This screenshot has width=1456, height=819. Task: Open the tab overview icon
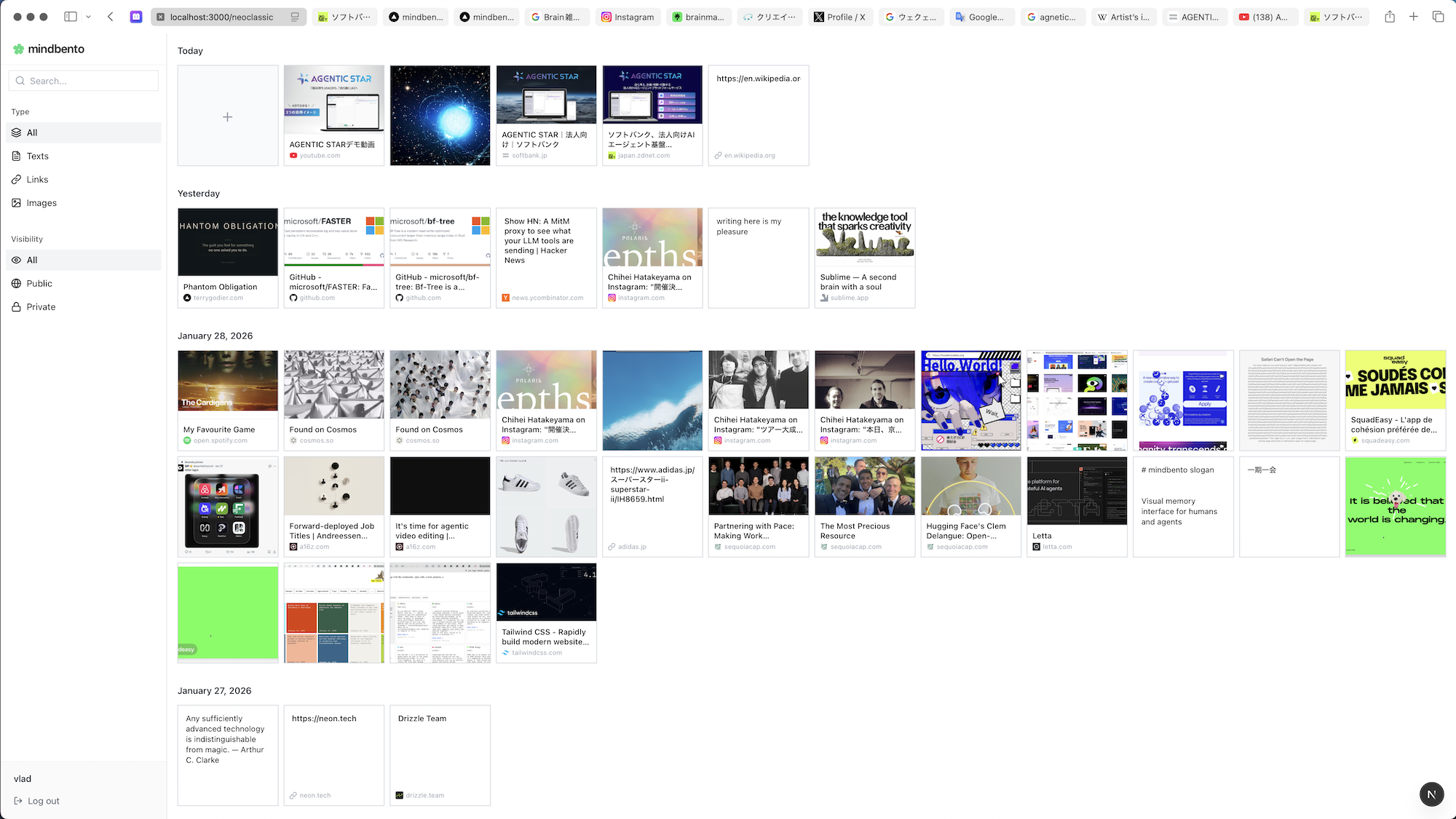(1438, 17)
